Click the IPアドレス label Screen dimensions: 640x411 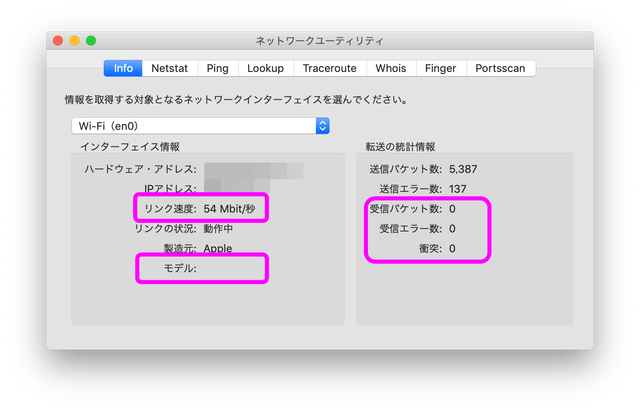(170, 189)
